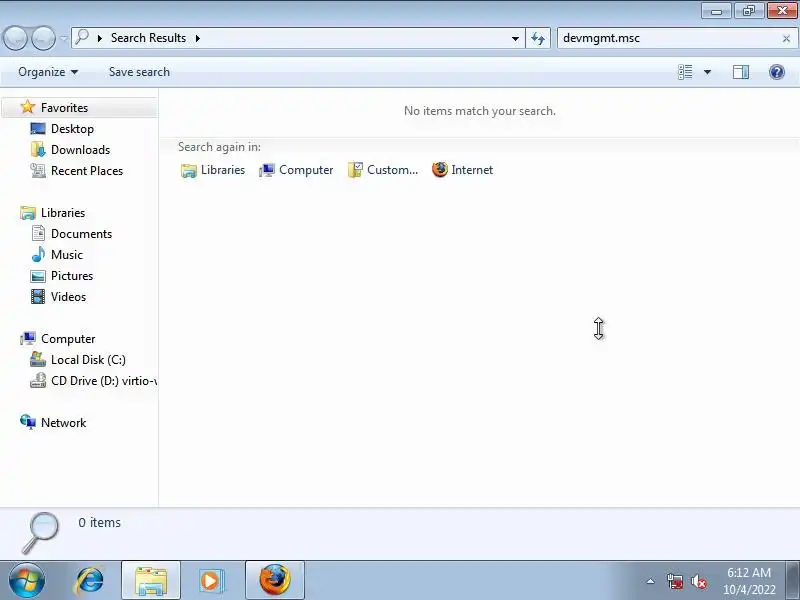The height and width of the screenshot is (600, 800).
Task: Click the Music note icon
Action: [x=38, y=254]
